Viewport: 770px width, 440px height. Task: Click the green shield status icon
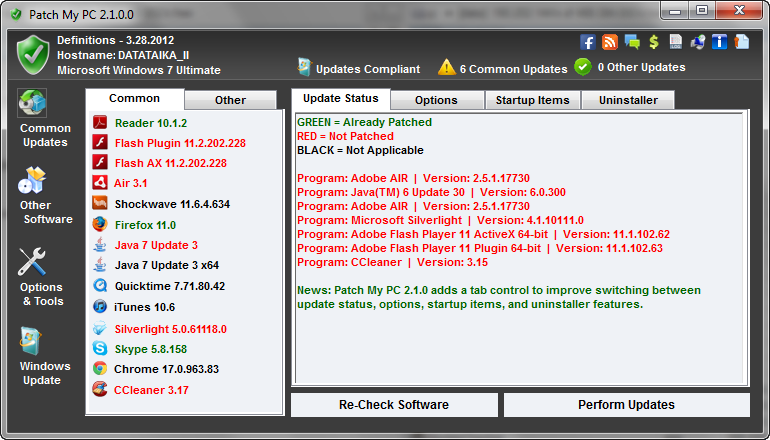coord(33,55)
